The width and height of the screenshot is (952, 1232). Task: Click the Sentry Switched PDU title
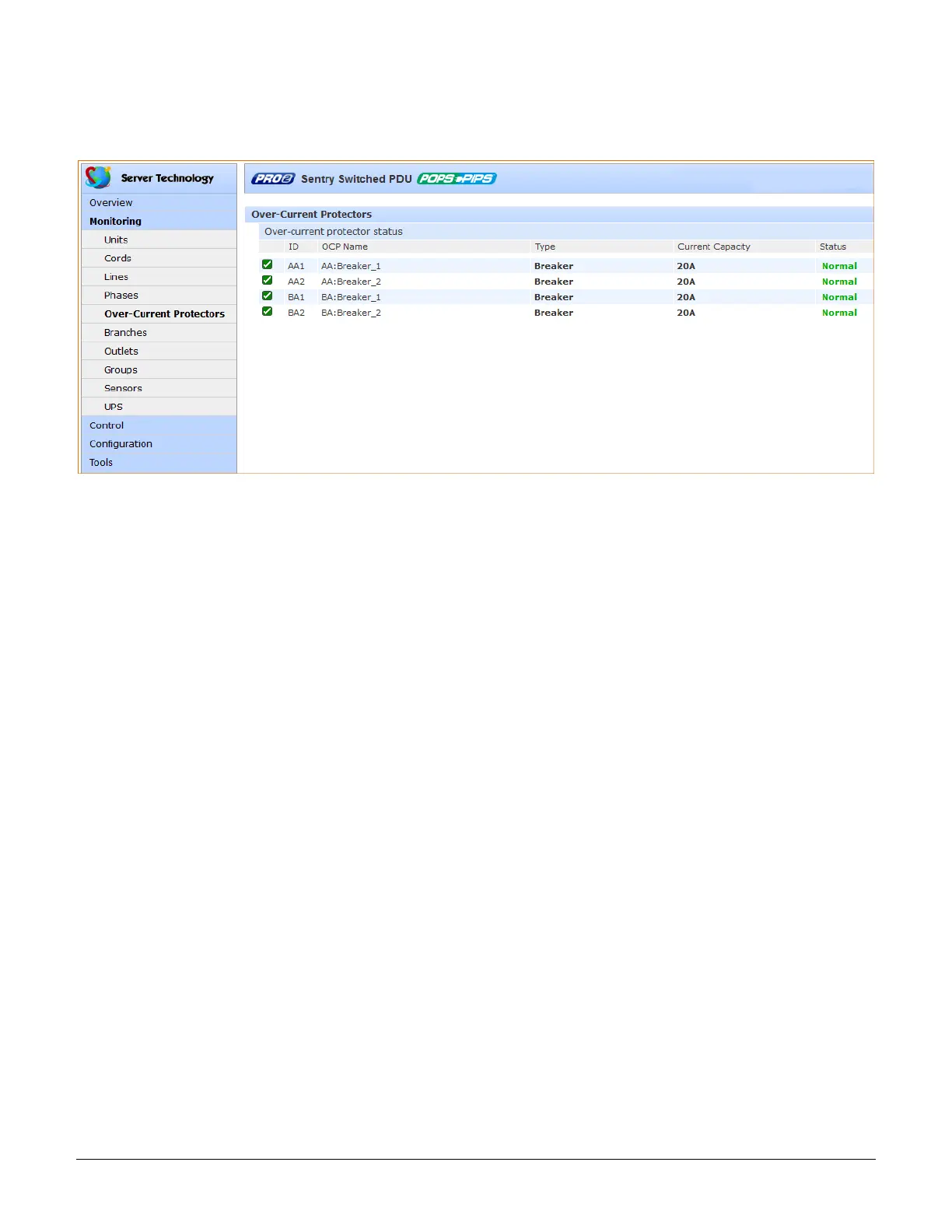coord(356,179)
